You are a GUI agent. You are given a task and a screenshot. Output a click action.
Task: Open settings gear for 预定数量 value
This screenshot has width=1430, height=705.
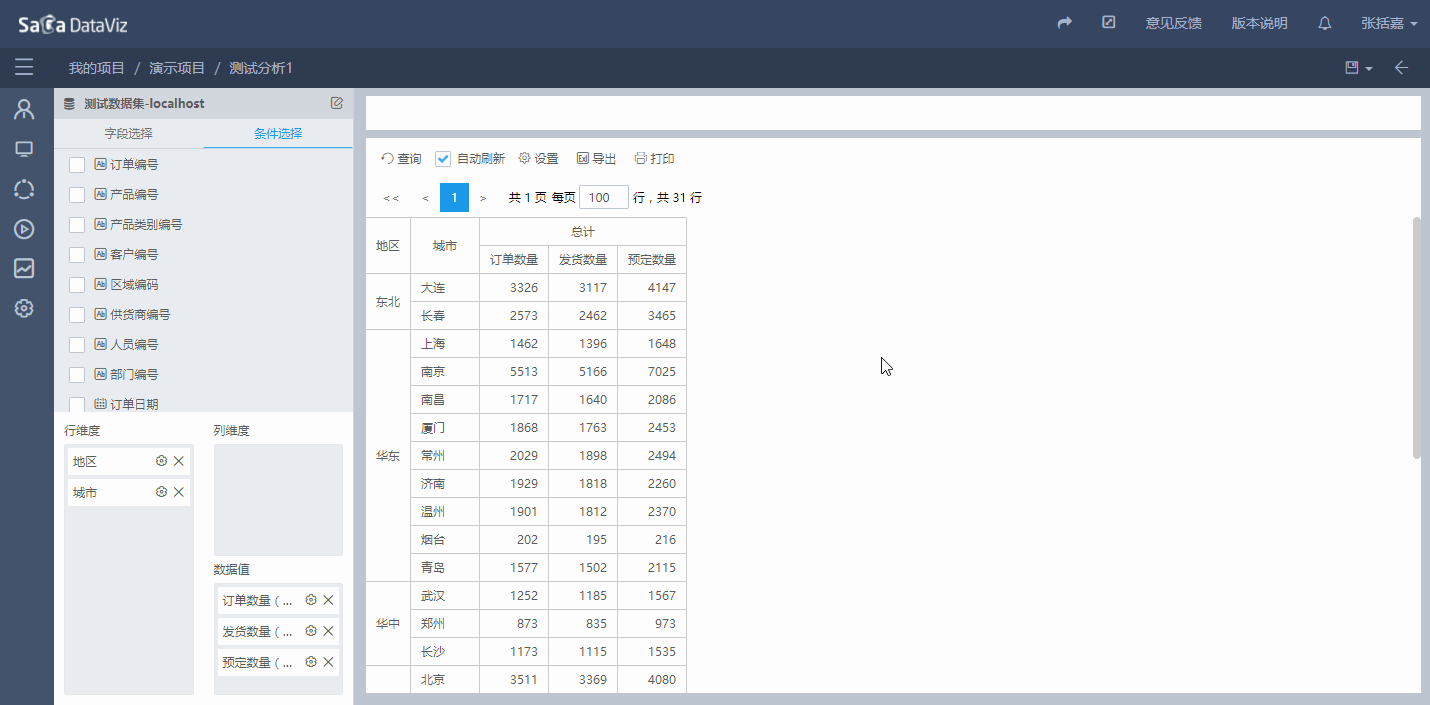[311, 662]
